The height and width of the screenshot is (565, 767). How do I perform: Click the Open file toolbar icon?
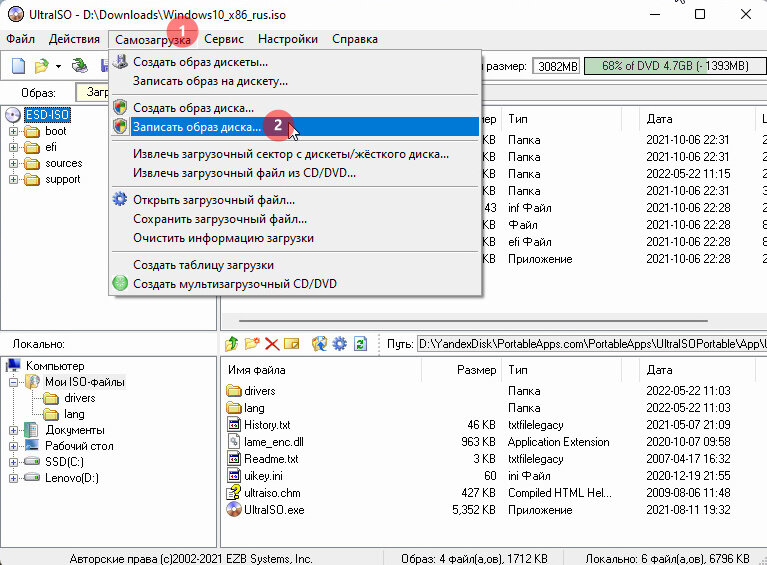pyautogui.click(x=42, y=66)
